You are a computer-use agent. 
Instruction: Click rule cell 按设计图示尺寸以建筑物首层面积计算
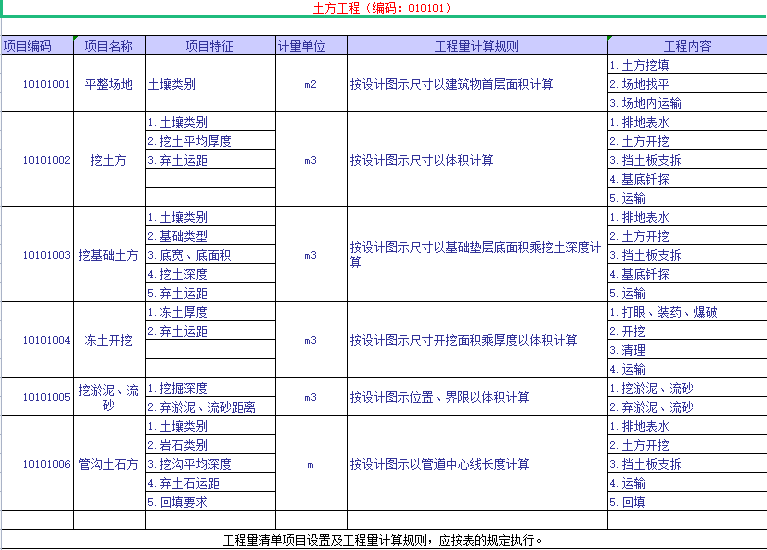[477, 84]
